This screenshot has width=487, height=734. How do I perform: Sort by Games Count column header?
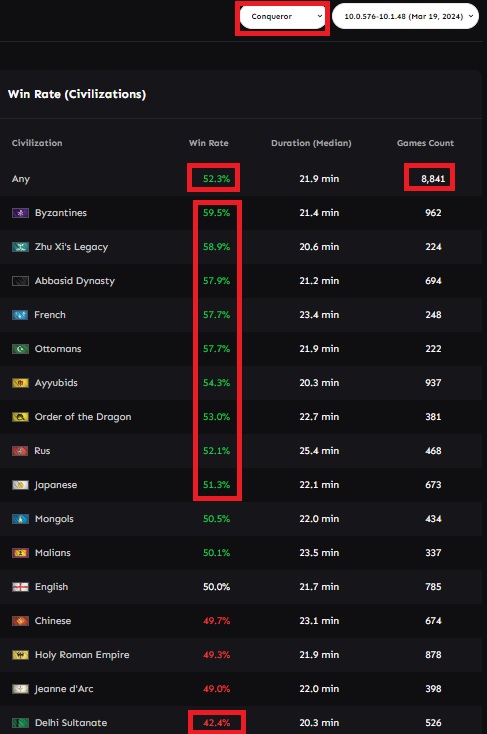(x=425, y=143)
